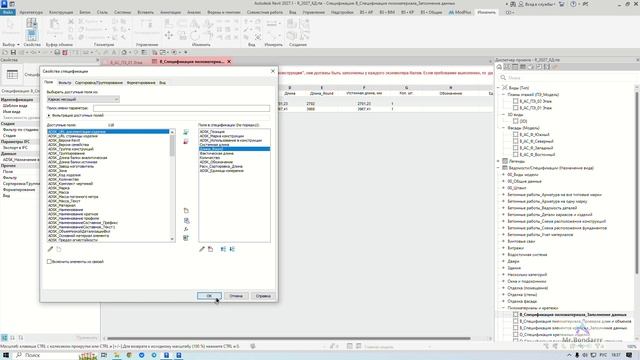Viewport: 640px width, 360px height.
Task: Click the delete parameter icon below schedule fields
Action: (211, 249)
